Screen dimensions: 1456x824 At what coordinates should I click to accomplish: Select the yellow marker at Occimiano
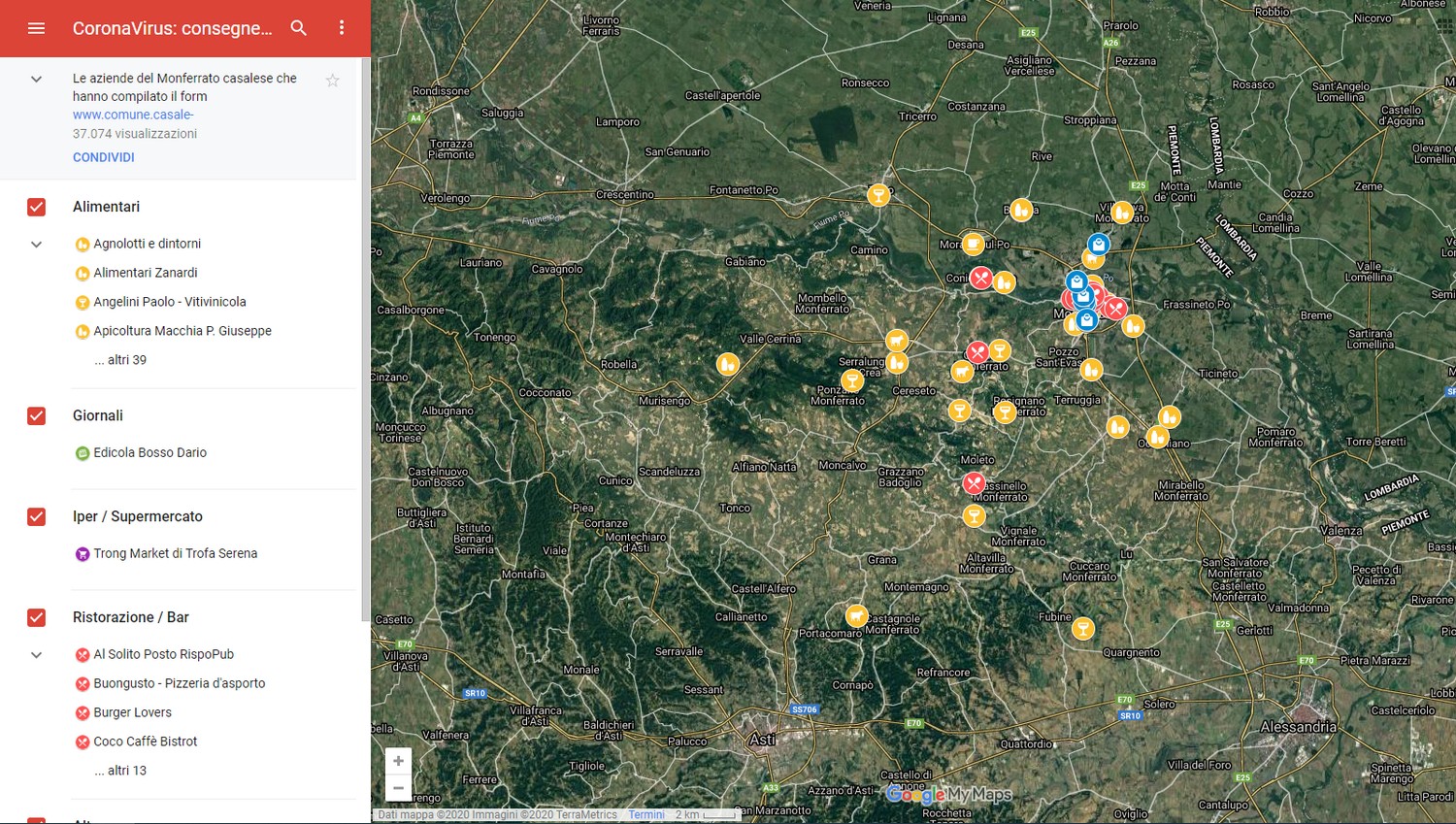[x=1157, y=437]
